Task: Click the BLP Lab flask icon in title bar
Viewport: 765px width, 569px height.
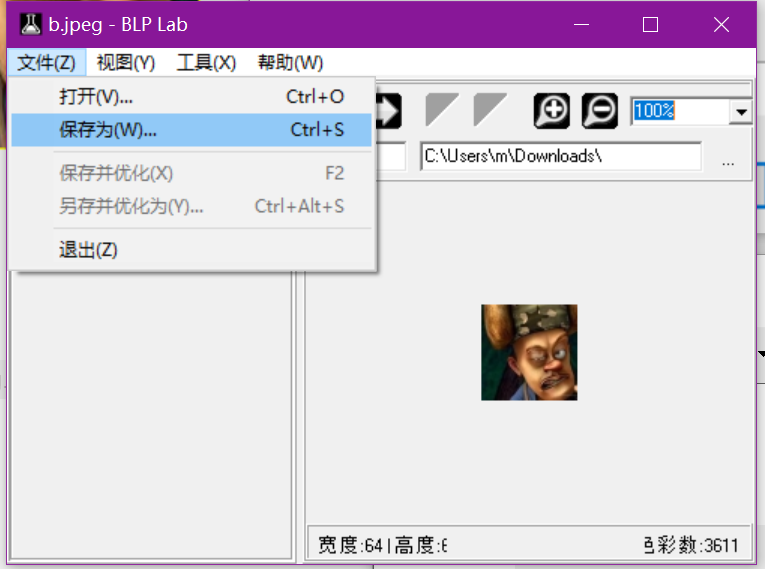Action: click(30, 24)
